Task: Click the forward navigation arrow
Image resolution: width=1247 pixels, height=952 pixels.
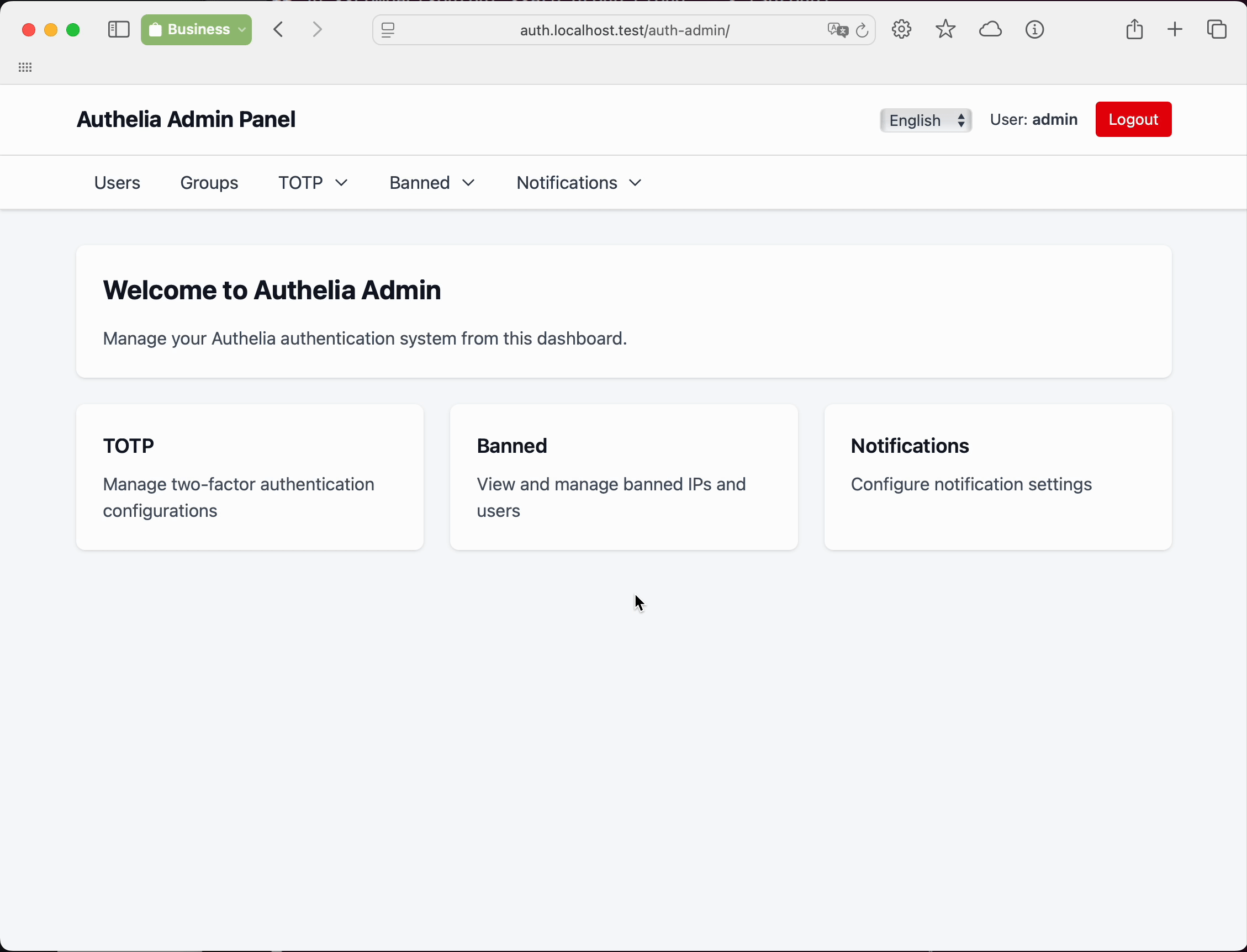Action: tap(318, 29)
